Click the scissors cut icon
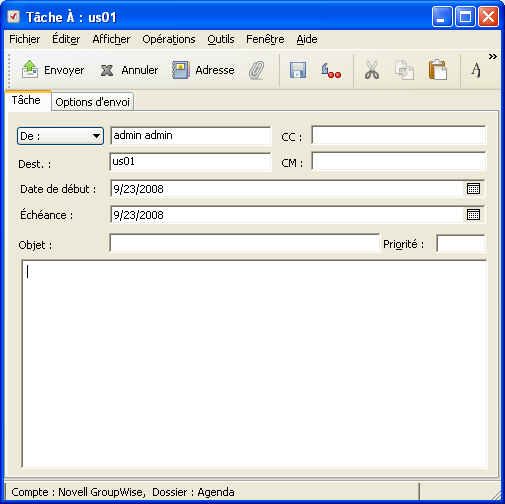Viewport: 505px width, 504px height. 372,70
